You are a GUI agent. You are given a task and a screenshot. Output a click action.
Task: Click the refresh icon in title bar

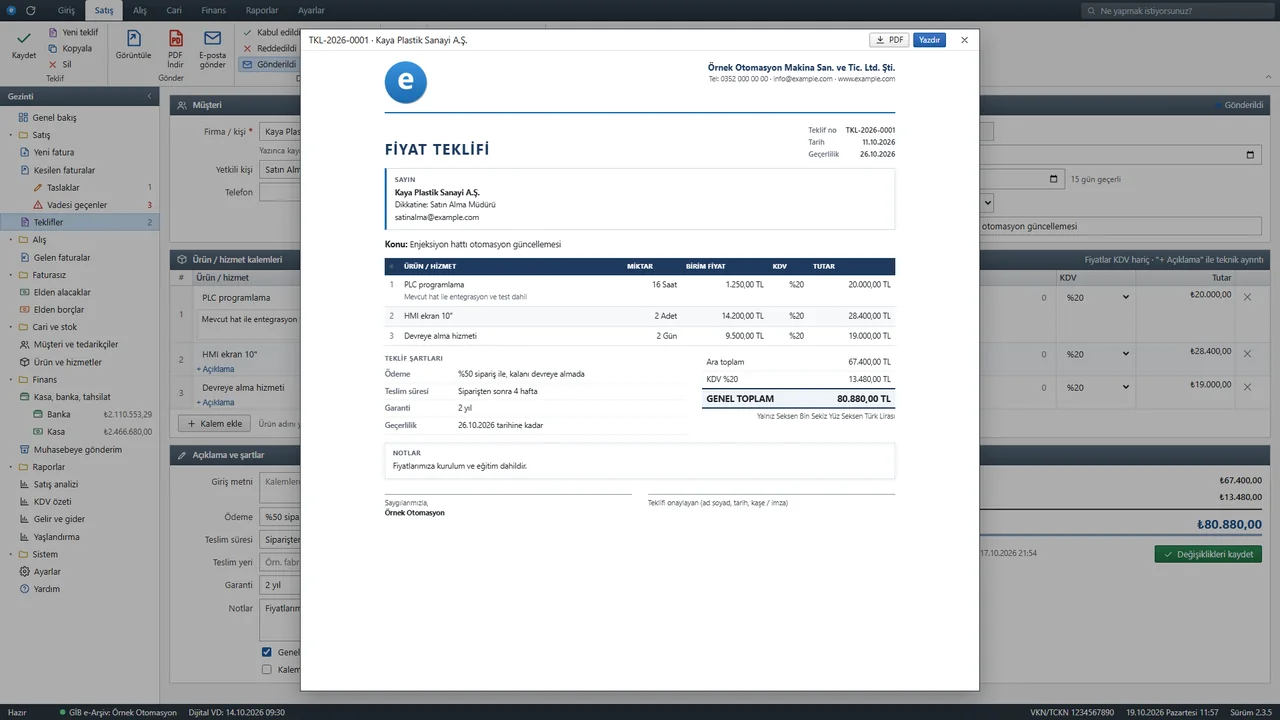click(31, 10)
